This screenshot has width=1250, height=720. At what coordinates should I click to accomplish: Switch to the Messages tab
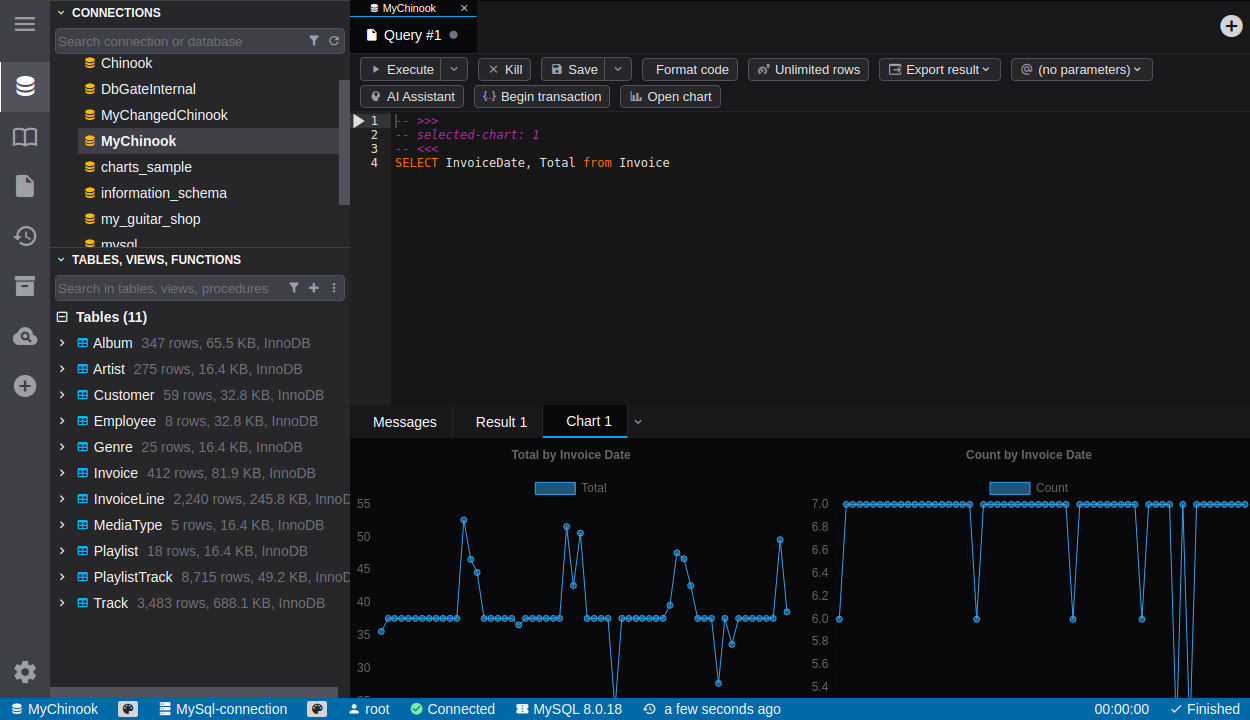coord(404,422)
